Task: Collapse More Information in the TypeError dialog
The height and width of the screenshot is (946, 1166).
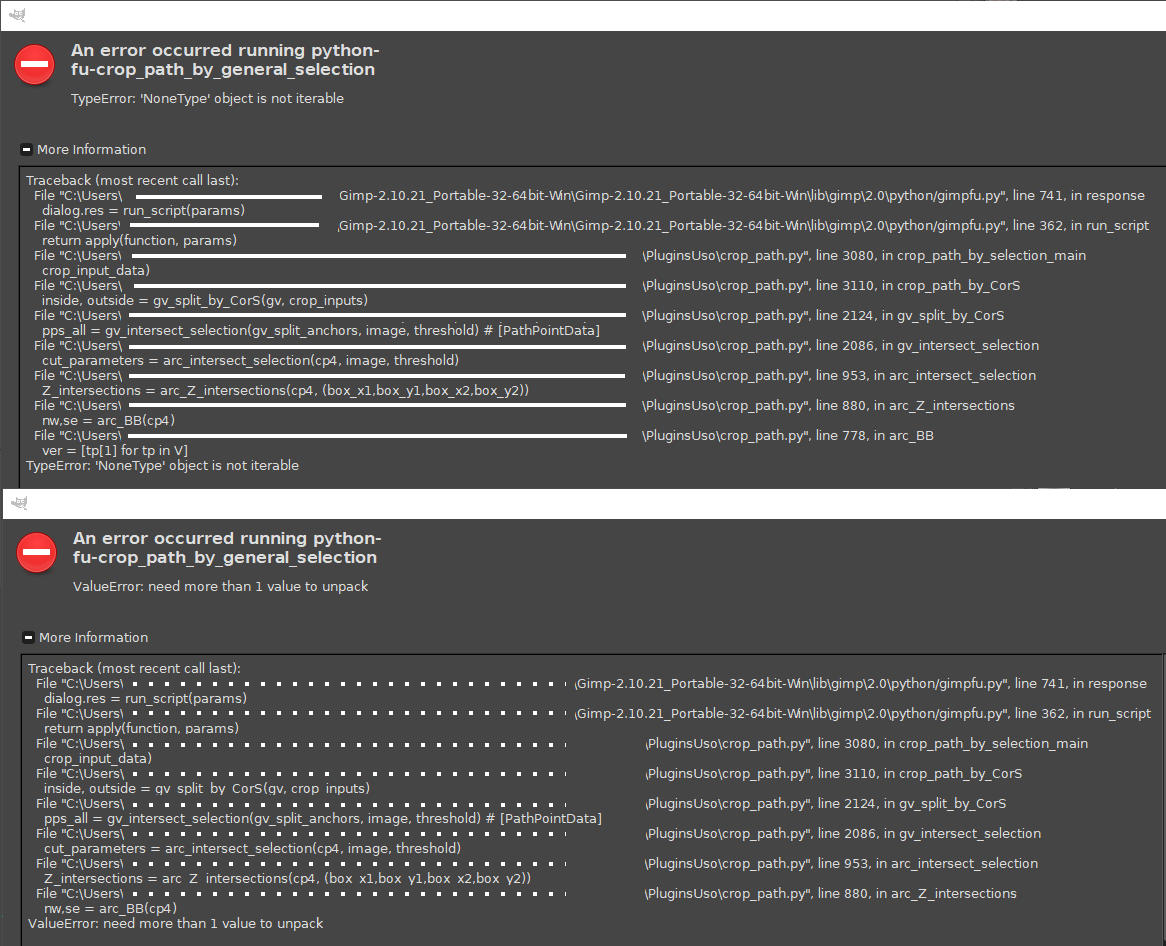Action: (26, 150)
